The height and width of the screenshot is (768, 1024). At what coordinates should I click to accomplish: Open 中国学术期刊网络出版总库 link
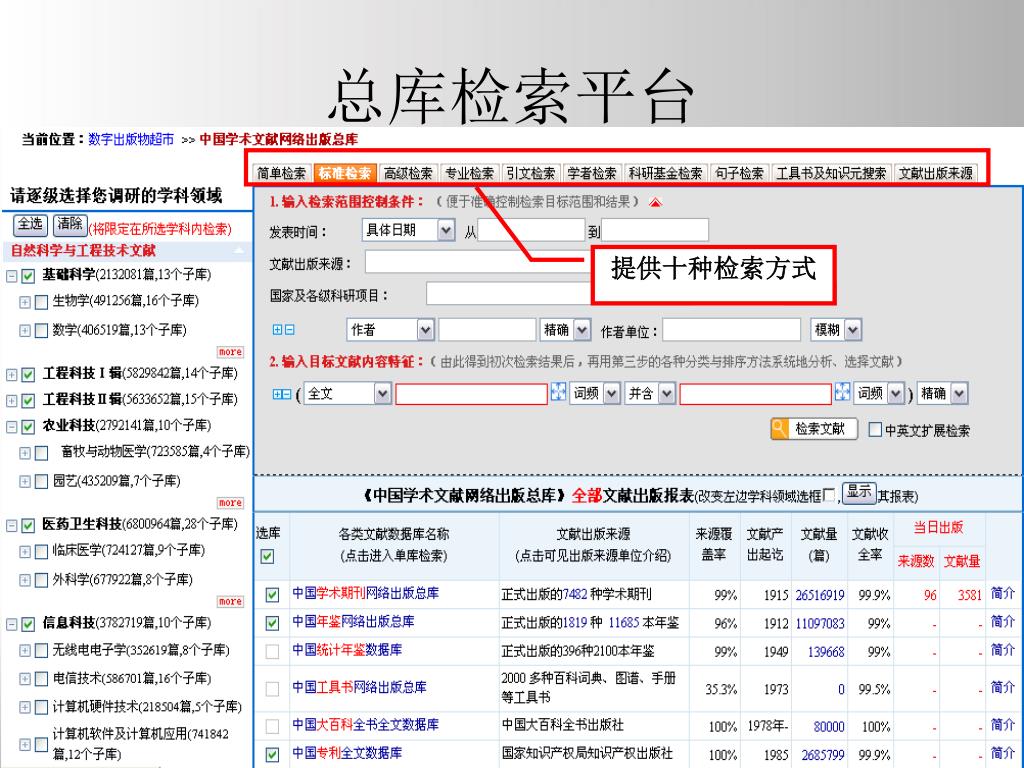coord(366,593)
